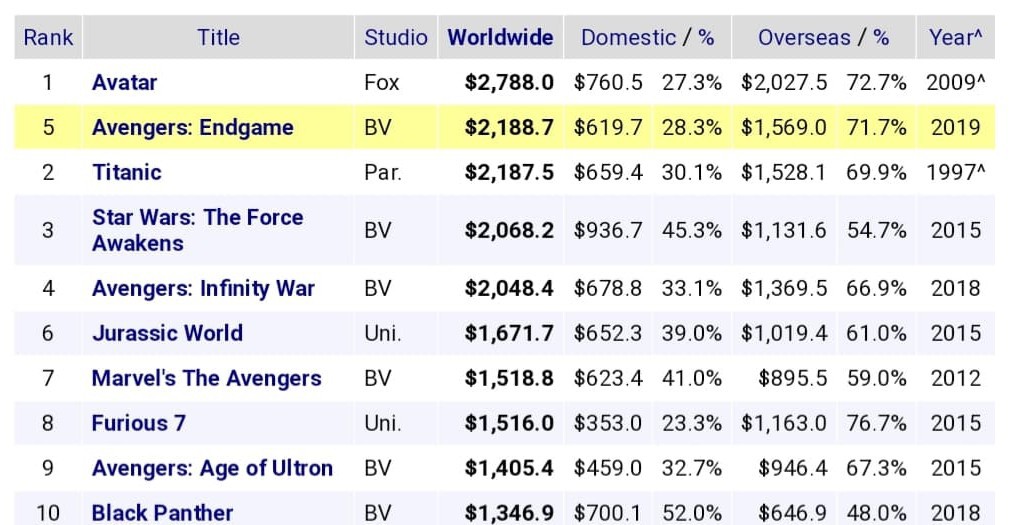
Task: Open the Black Panther title link
Action: 162,512
